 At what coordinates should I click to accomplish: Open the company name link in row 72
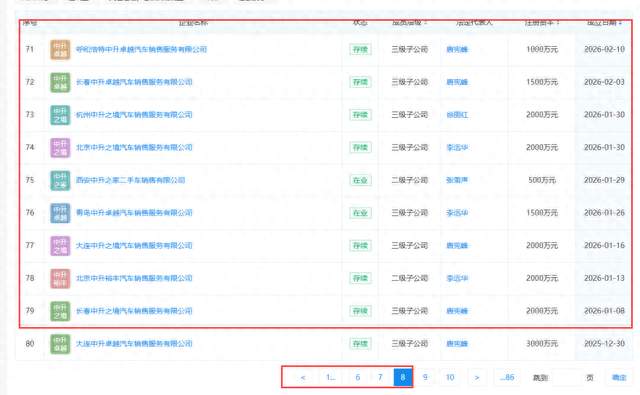click(x=134, y=82)
